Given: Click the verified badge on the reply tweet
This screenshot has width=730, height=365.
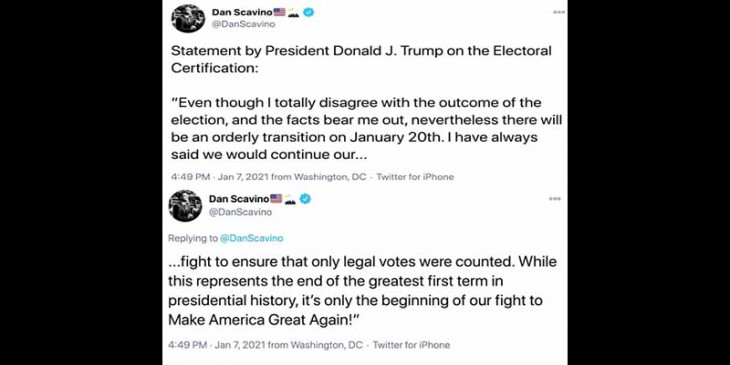Looking at the screenshot, I should tap(305, 199).
